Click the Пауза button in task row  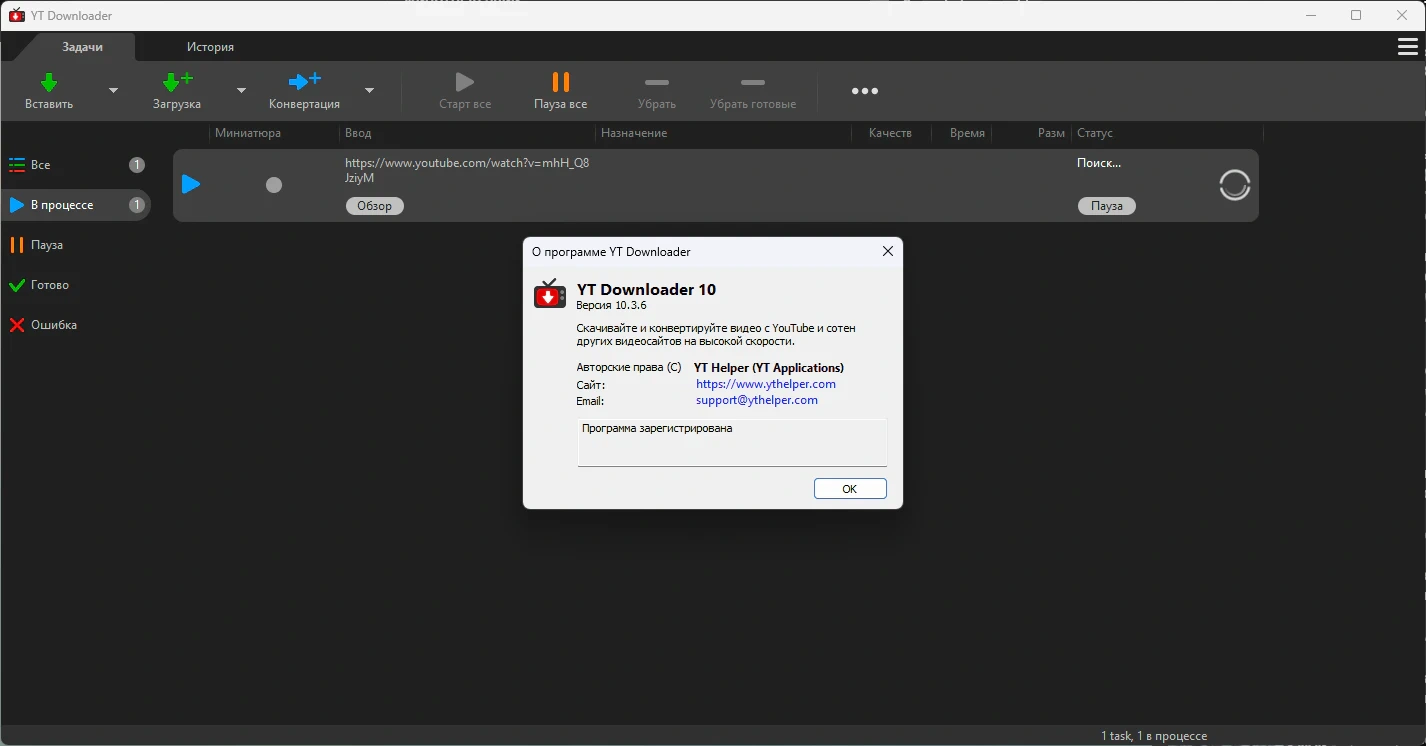(1107, 206)
